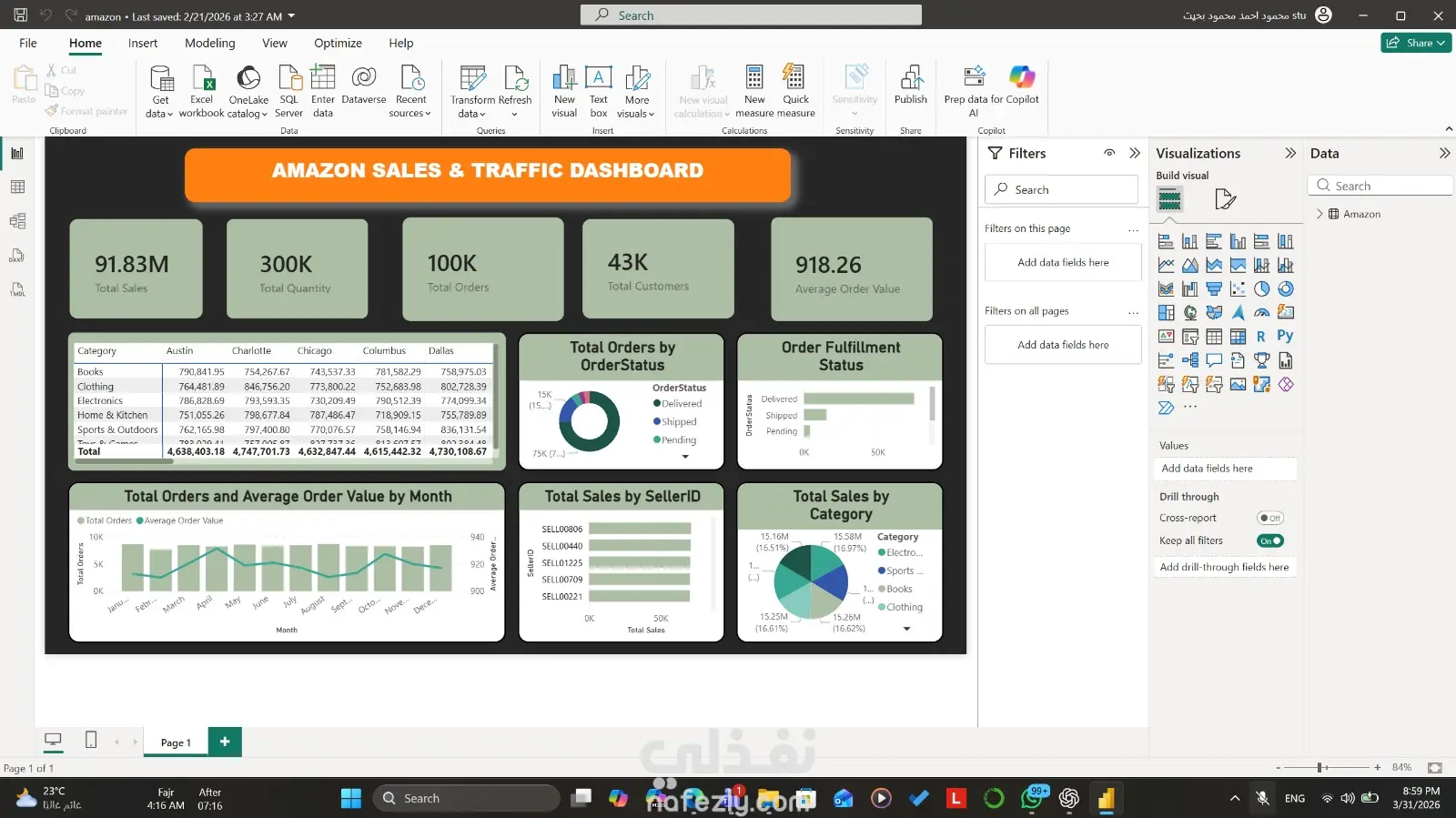
Task: Collapse the Visualizations pane
Action: tap(1290, 153)
